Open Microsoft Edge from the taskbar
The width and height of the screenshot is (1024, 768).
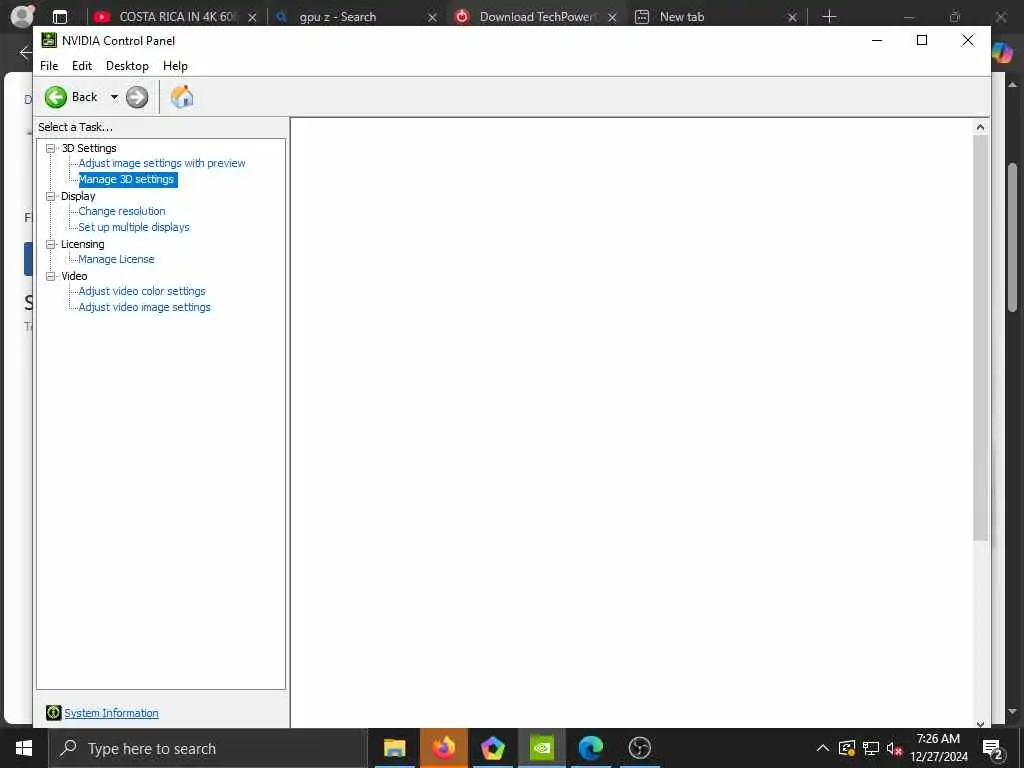point(591,748)
